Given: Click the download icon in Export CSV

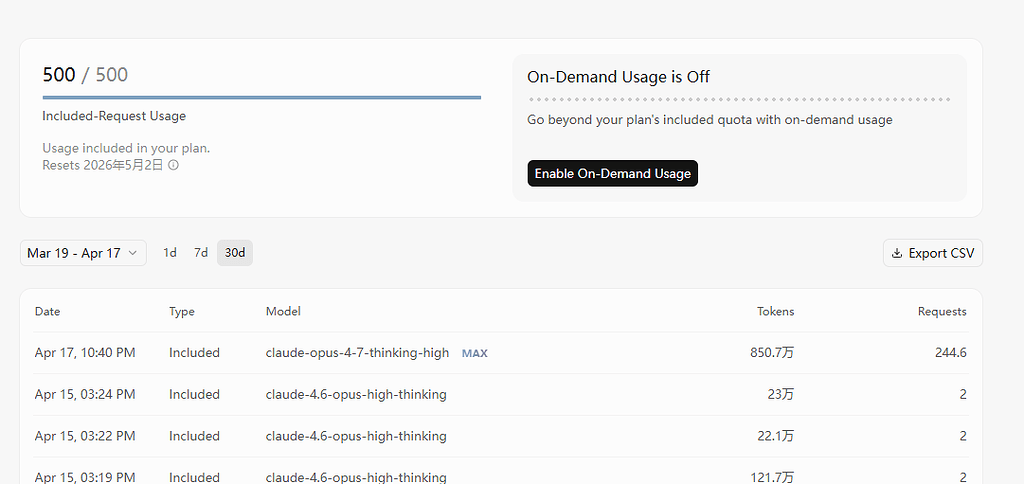Looking at the screenshot, I should 897,253.
